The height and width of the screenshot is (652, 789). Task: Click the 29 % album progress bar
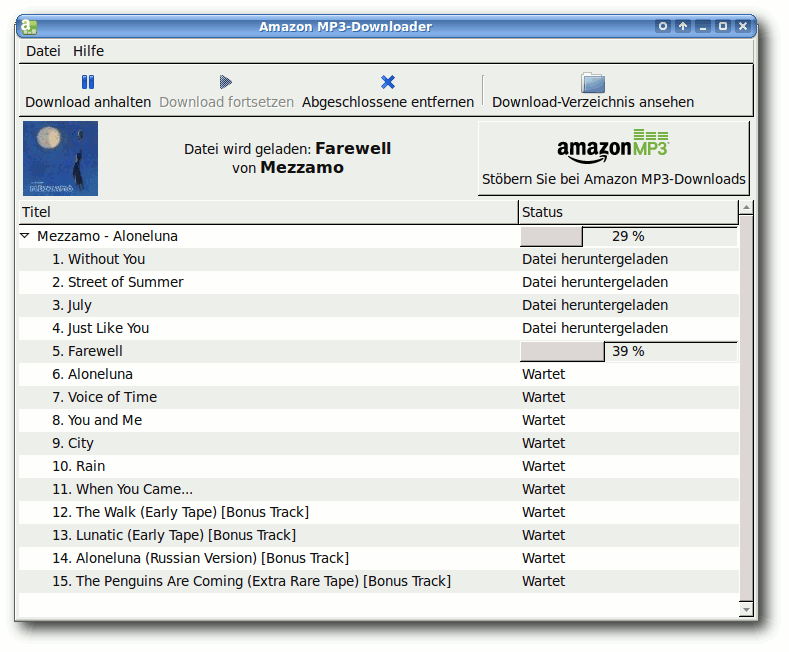(628, 236)
